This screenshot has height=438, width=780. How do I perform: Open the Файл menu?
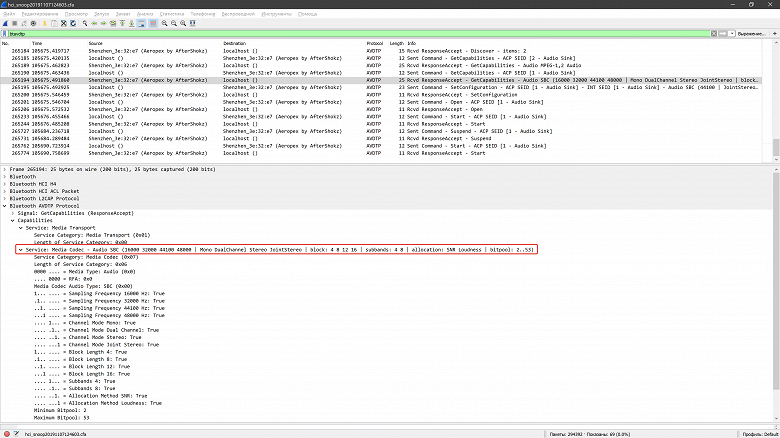9,14
